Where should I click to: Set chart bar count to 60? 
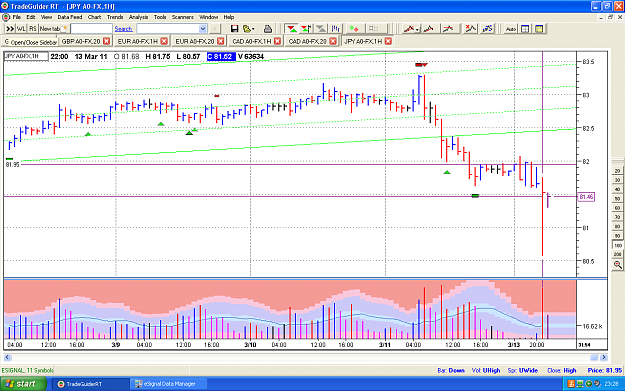(617, 208)
